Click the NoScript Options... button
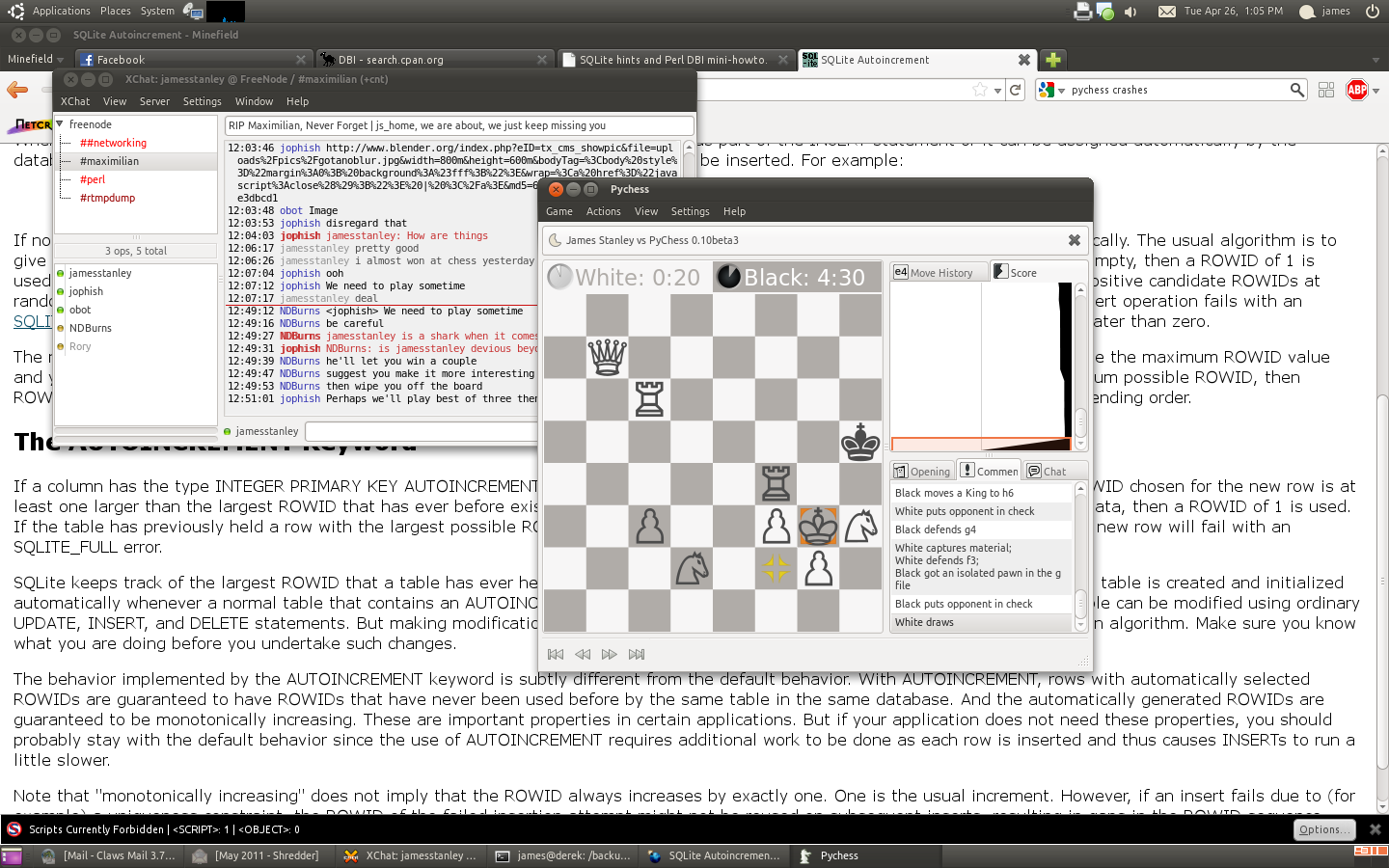Viewport: 1389px width, 868px height. coord(1323,829)
